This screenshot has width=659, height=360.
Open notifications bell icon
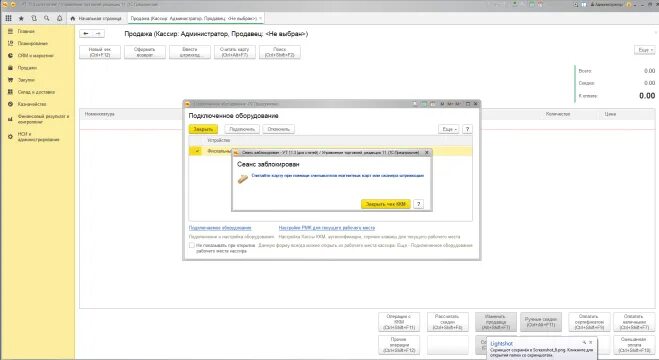click(59, 18)
